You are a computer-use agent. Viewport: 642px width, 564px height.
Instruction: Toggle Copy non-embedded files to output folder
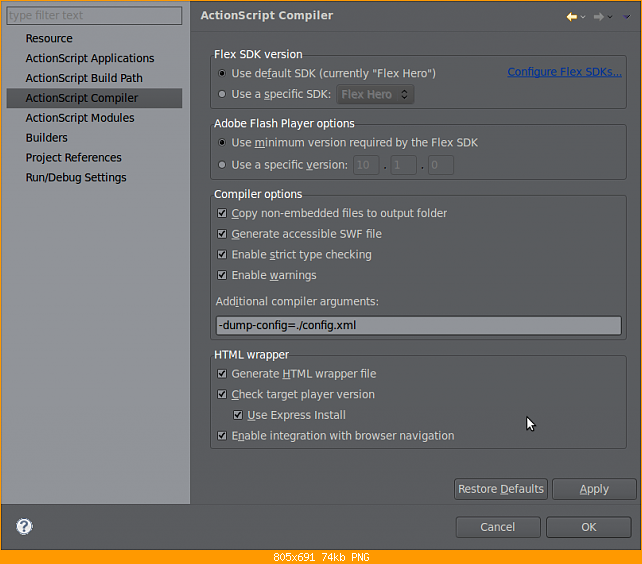222,213
